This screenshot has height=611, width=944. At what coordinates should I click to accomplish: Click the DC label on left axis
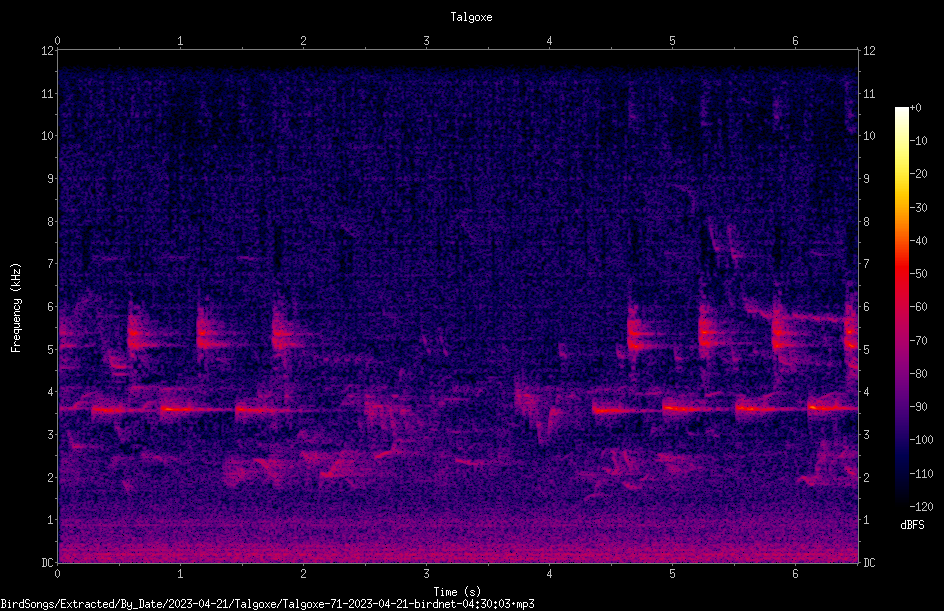pos(48,563)
